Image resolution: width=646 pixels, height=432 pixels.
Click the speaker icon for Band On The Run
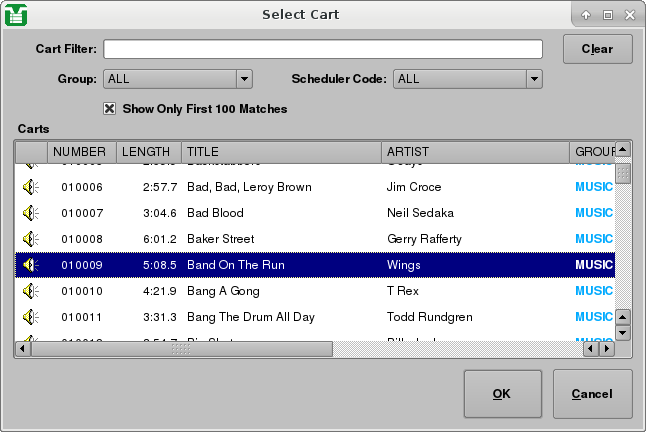pyautogui.click(x=30, y=265)
